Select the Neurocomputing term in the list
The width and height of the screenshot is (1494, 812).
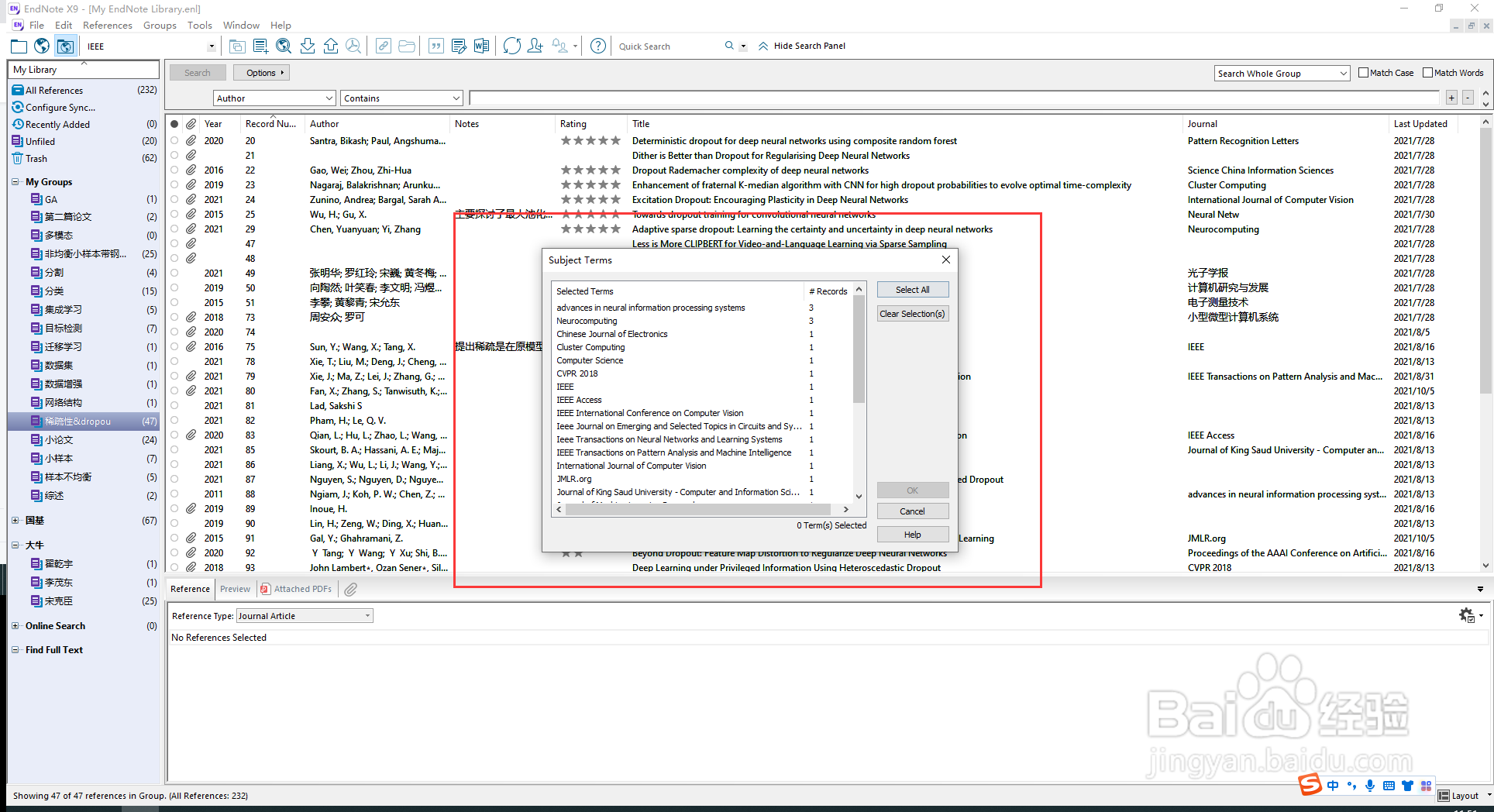[x=587, y=321]
